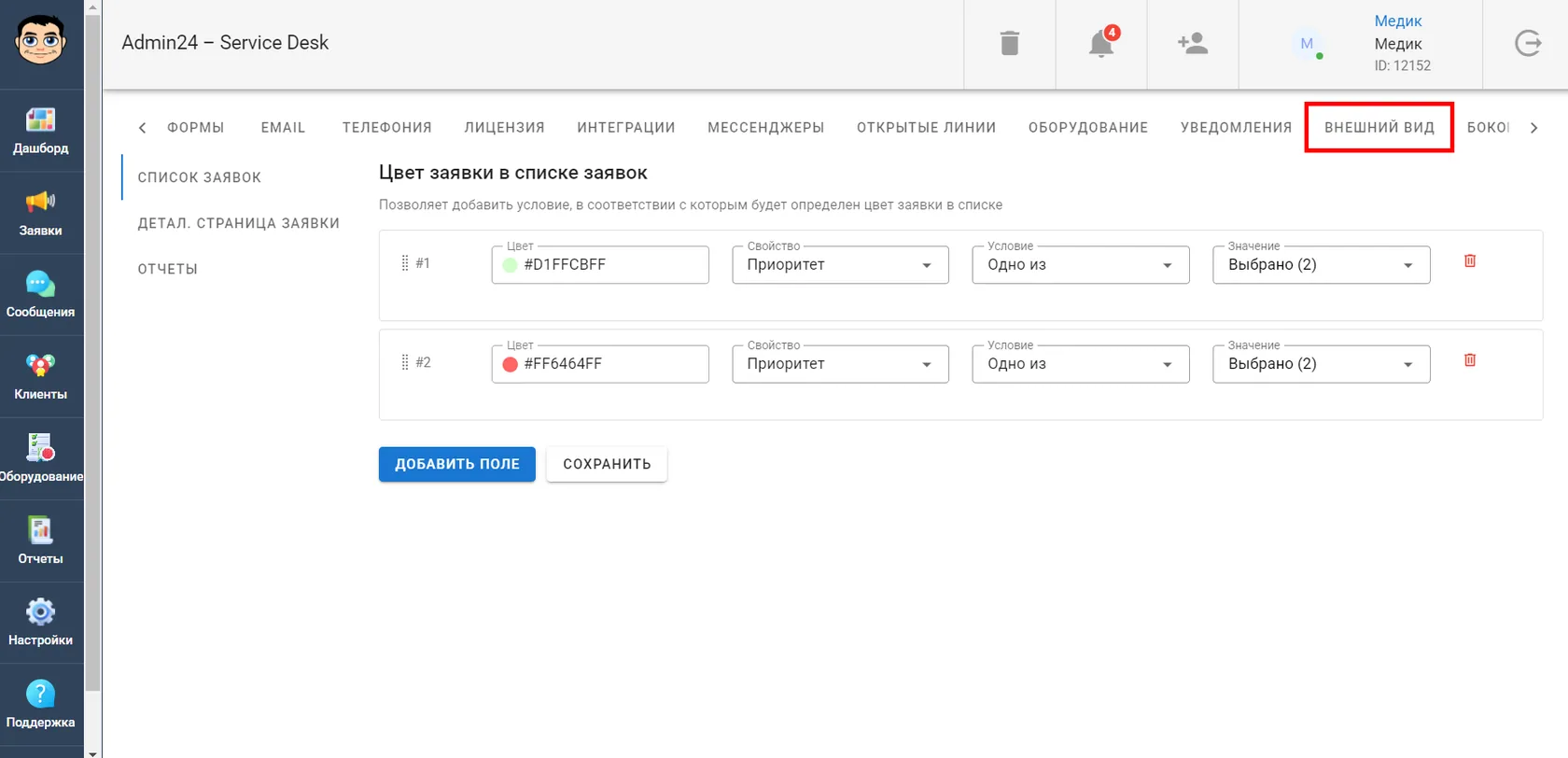Show more tabs with right chevron arrow
The image size is (1568, 758).
point(1533,128)
